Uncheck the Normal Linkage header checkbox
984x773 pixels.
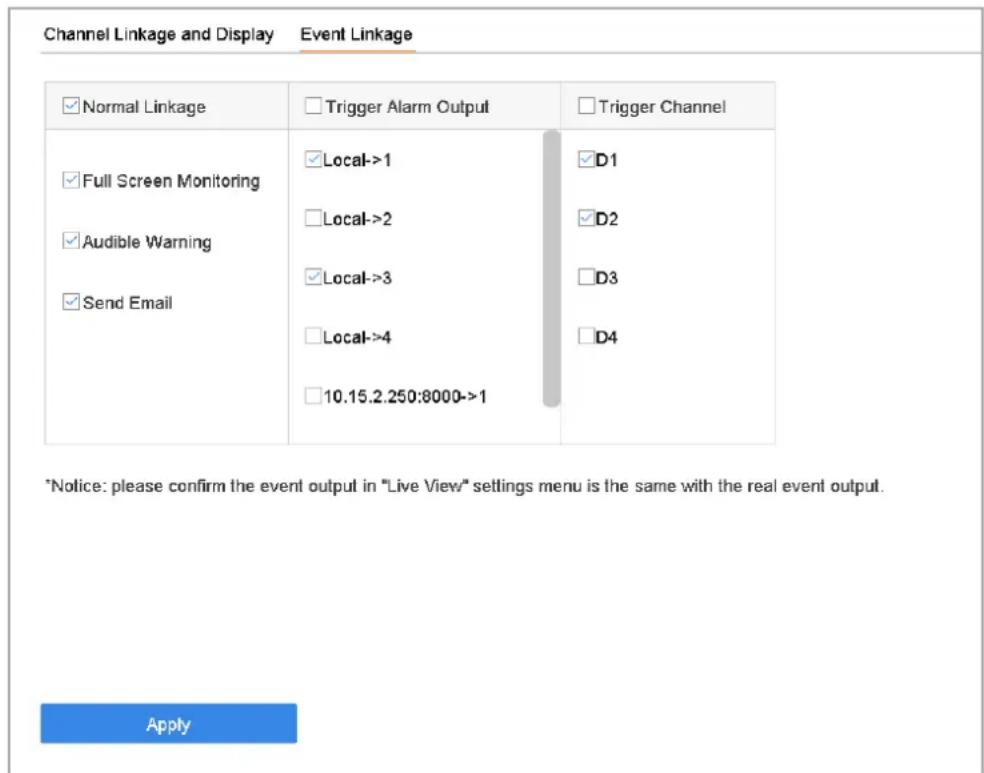71,105
